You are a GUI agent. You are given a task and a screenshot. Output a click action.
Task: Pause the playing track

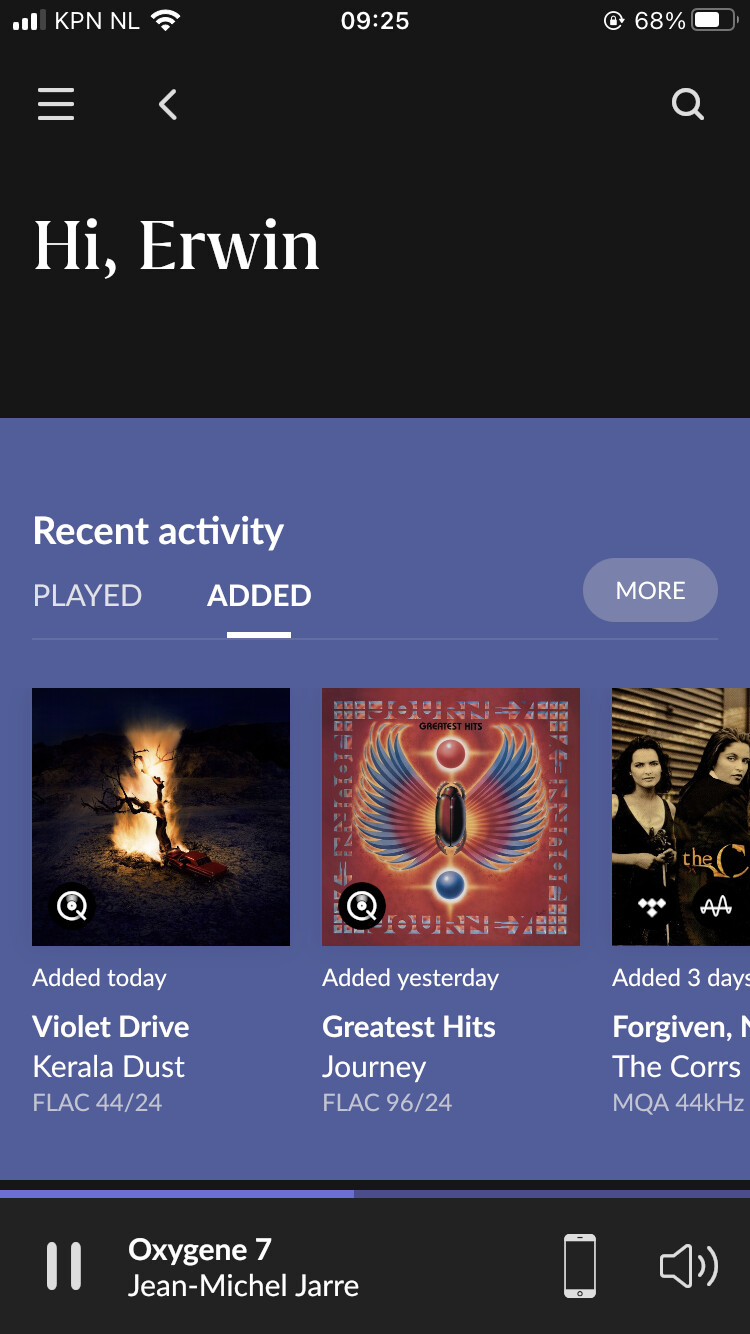click(64, 1266)
